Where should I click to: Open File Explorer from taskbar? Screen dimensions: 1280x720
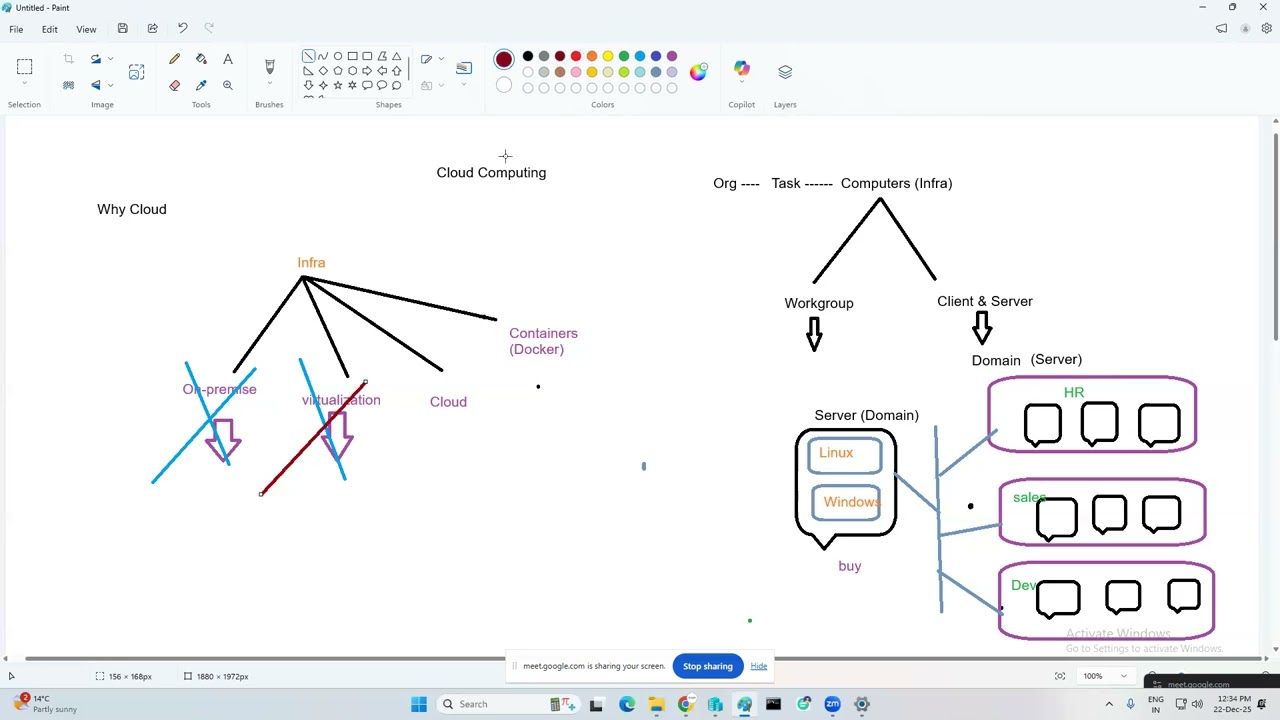click(656, 704)
